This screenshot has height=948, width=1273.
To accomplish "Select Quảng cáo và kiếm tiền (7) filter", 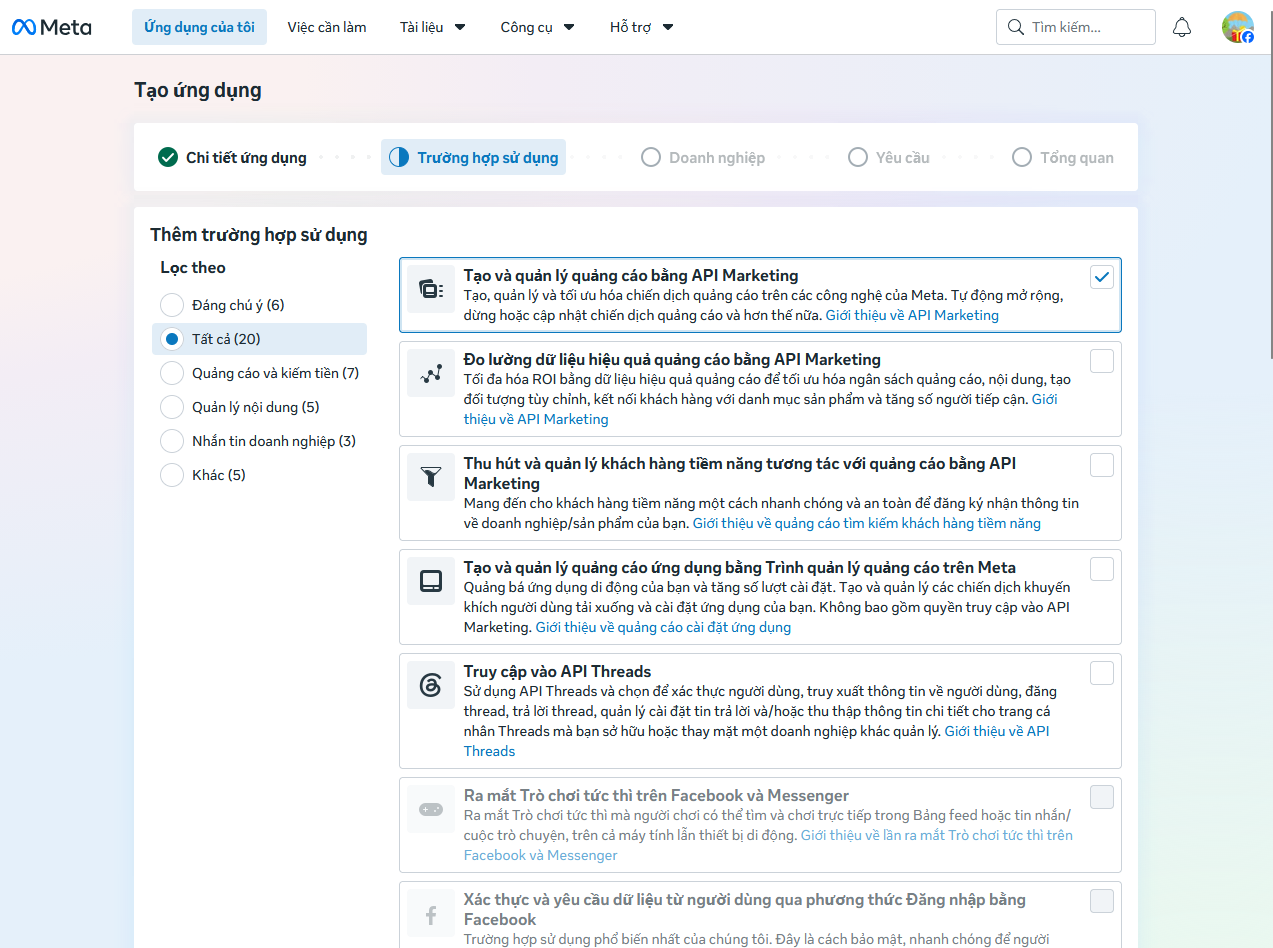I will coord(259,373).
